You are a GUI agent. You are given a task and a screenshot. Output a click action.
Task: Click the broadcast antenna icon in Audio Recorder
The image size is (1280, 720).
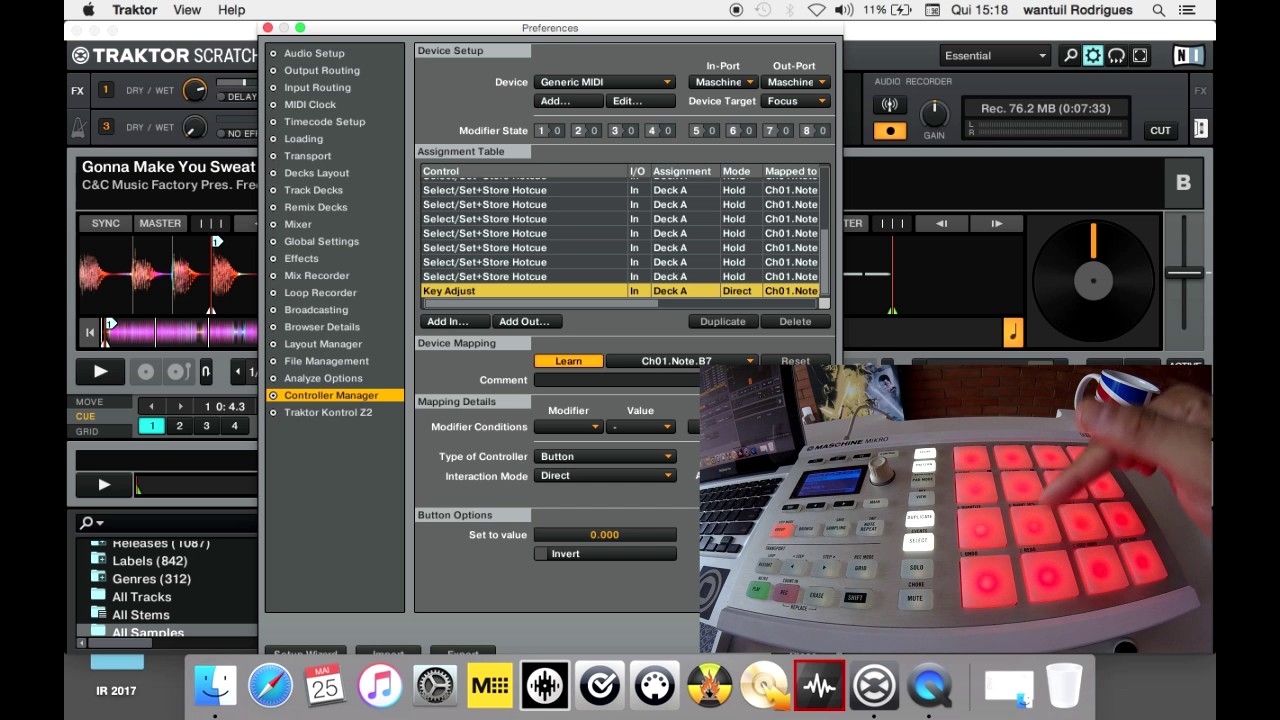(889, 105)
